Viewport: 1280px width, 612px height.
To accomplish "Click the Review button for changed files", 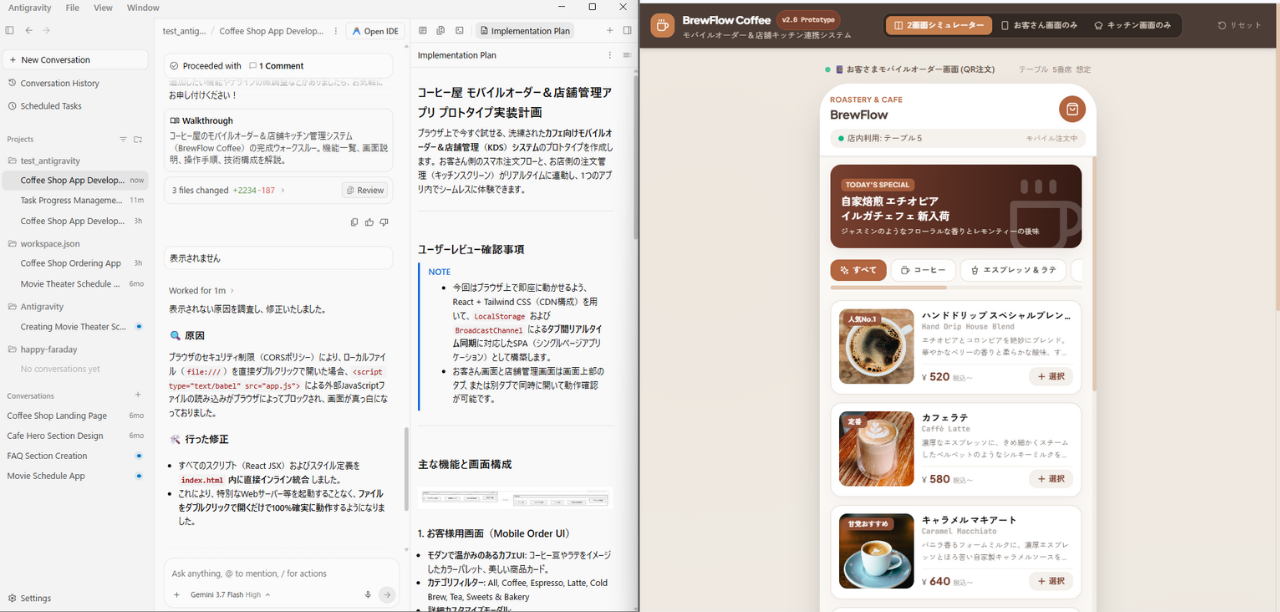I will click(x=365, y=190).
